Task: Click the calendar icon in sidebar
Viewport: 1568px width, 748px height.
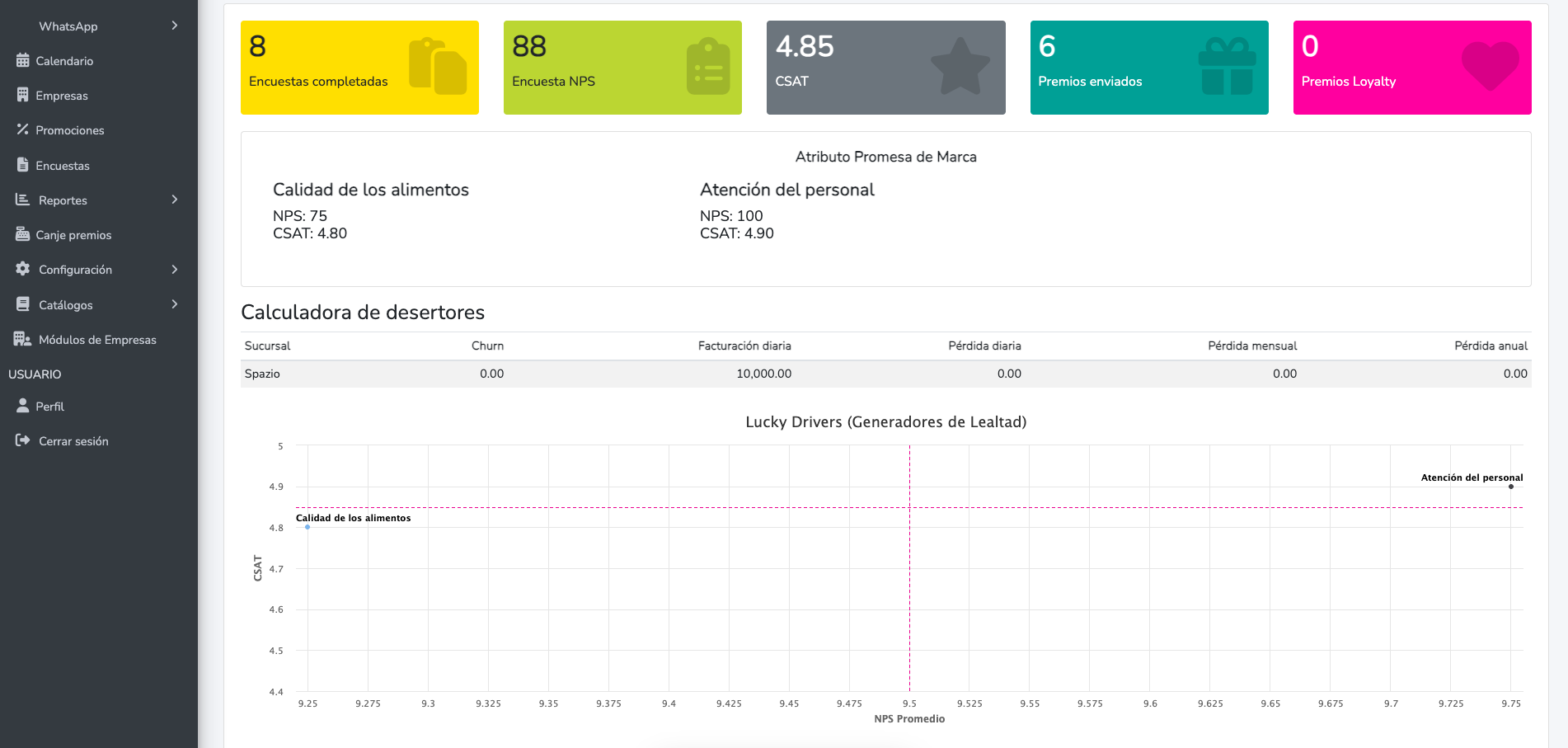Action: [x=22, y=60]
